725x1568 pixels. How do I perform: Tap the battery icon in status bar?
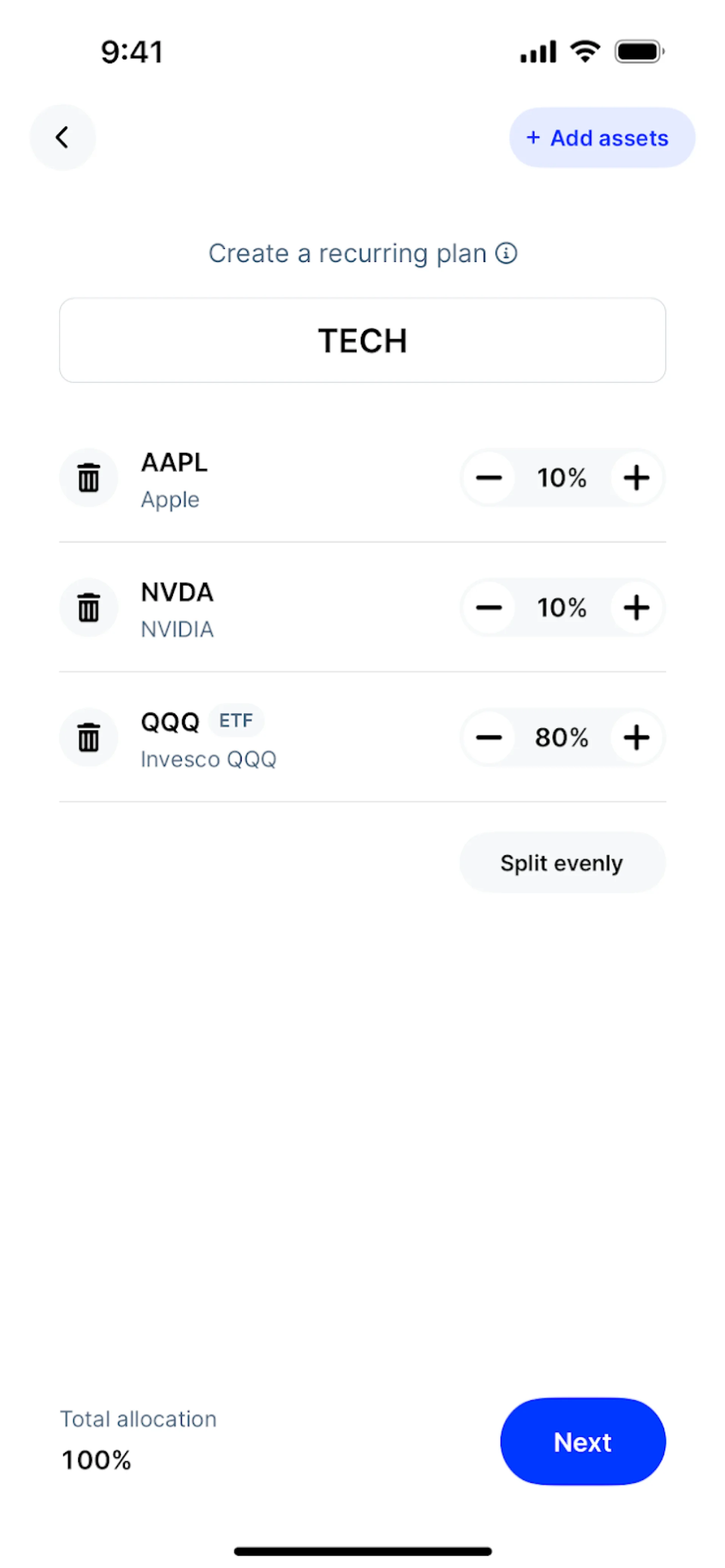click(639, 52)
